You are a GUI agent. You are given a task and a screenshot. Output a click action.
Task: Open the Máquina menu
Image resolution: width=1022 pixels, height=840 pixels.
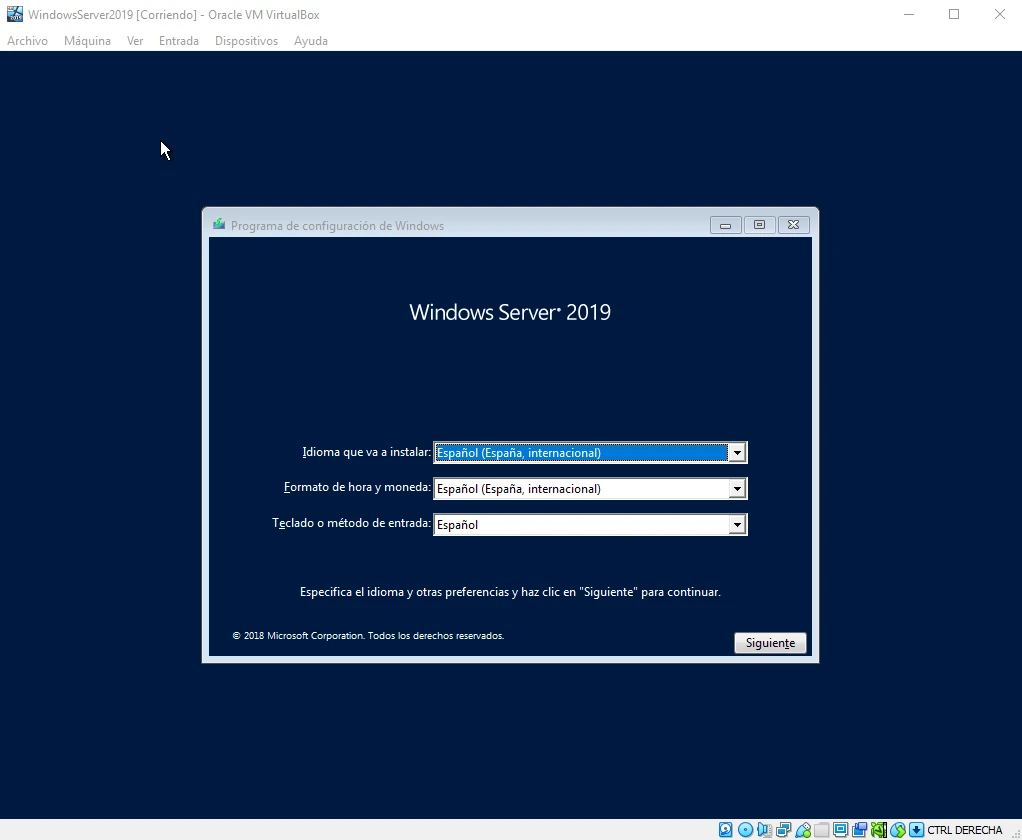87,40
